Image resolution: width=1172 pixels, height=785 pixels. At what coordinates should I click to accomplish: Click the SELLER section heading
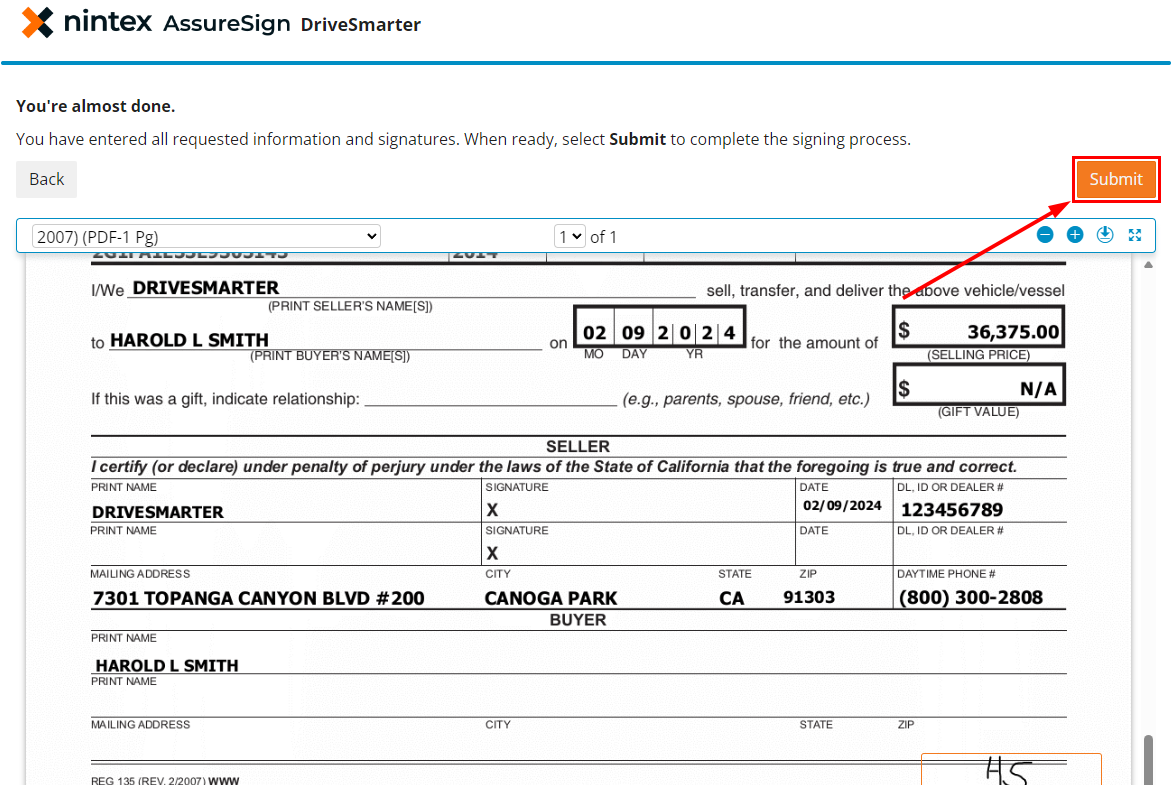578,446
